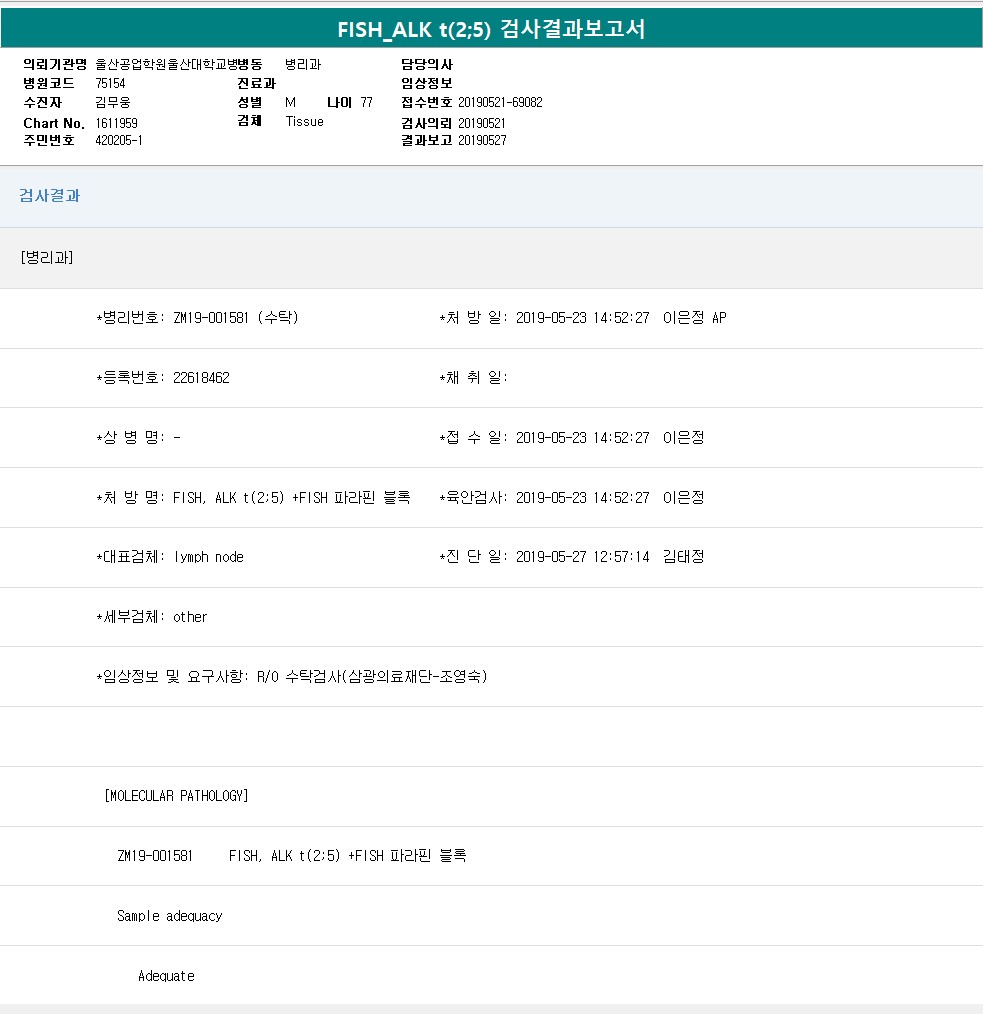
Task: Click the Sample adequacy label
Action: (169, 916)
